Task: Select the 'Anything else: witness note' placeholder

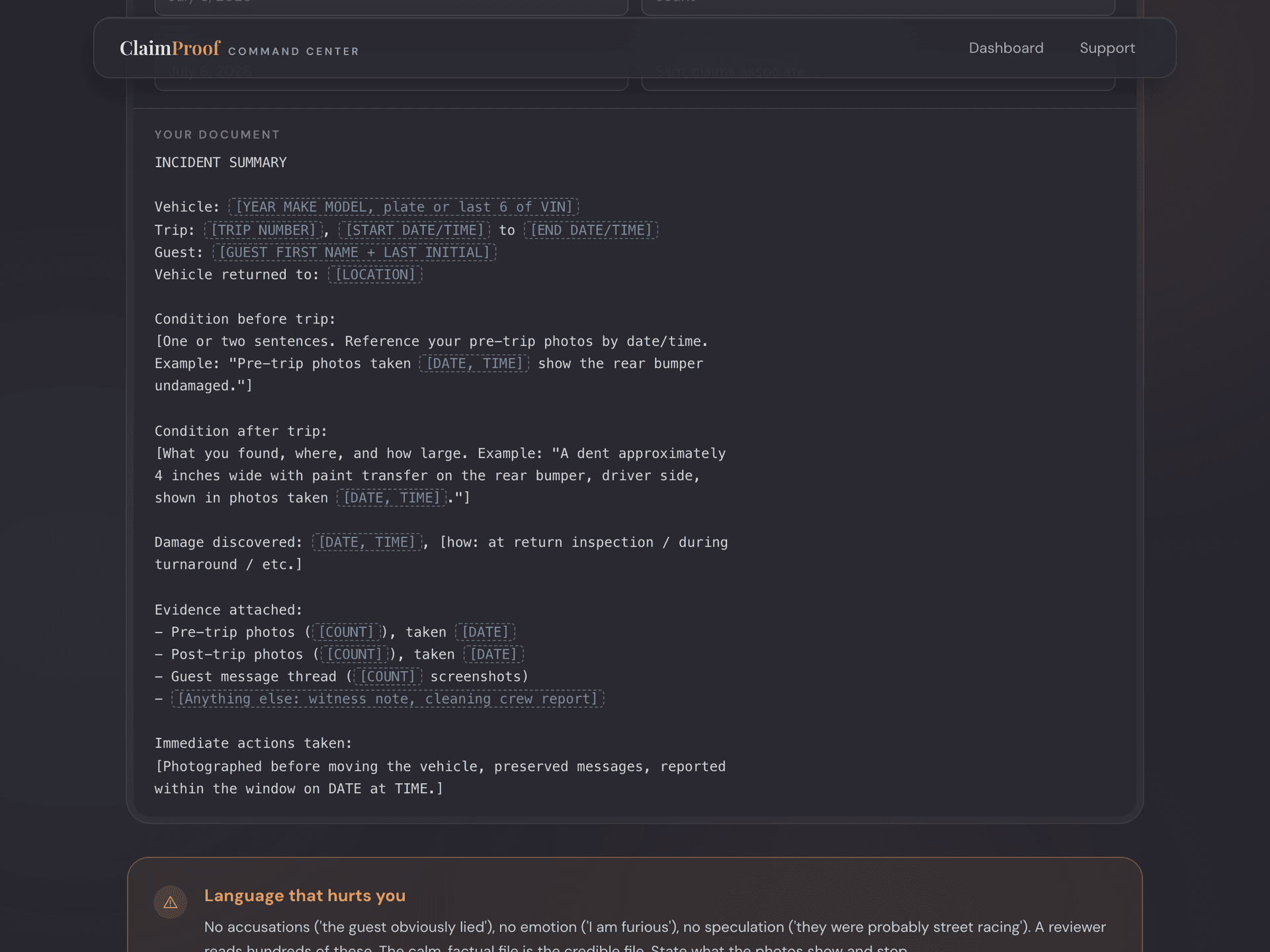Action: tap(388, 699)
